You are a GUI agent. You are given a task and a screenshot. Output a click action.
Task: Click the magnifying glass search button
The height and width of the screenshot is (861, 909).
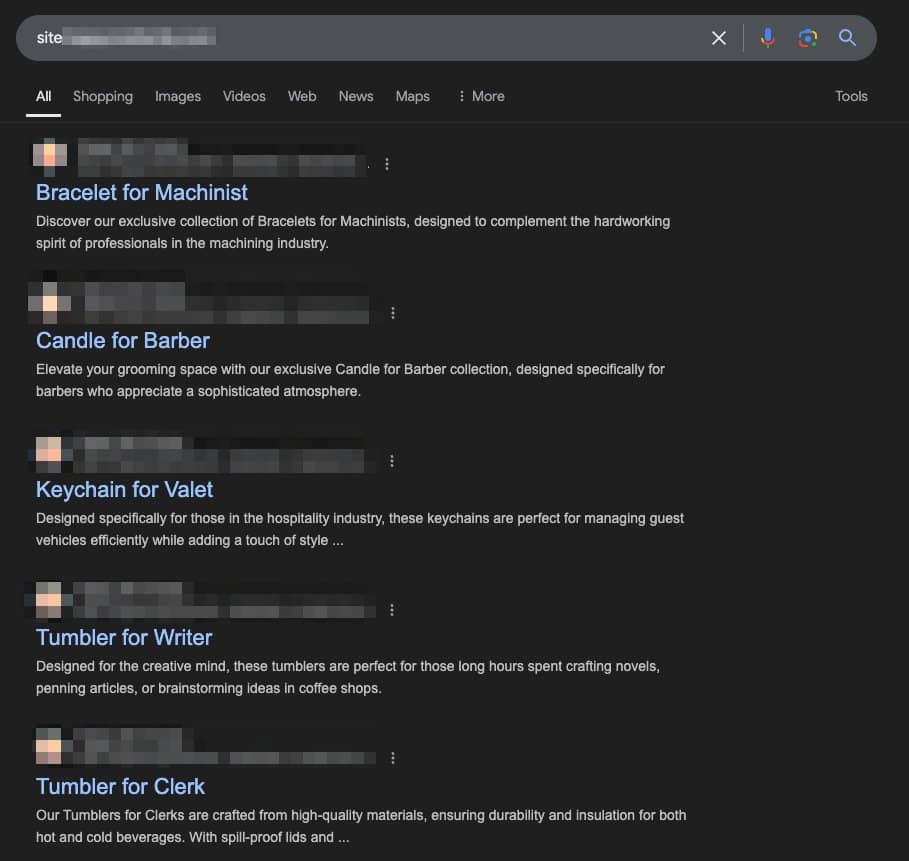[x=847, y=38]
